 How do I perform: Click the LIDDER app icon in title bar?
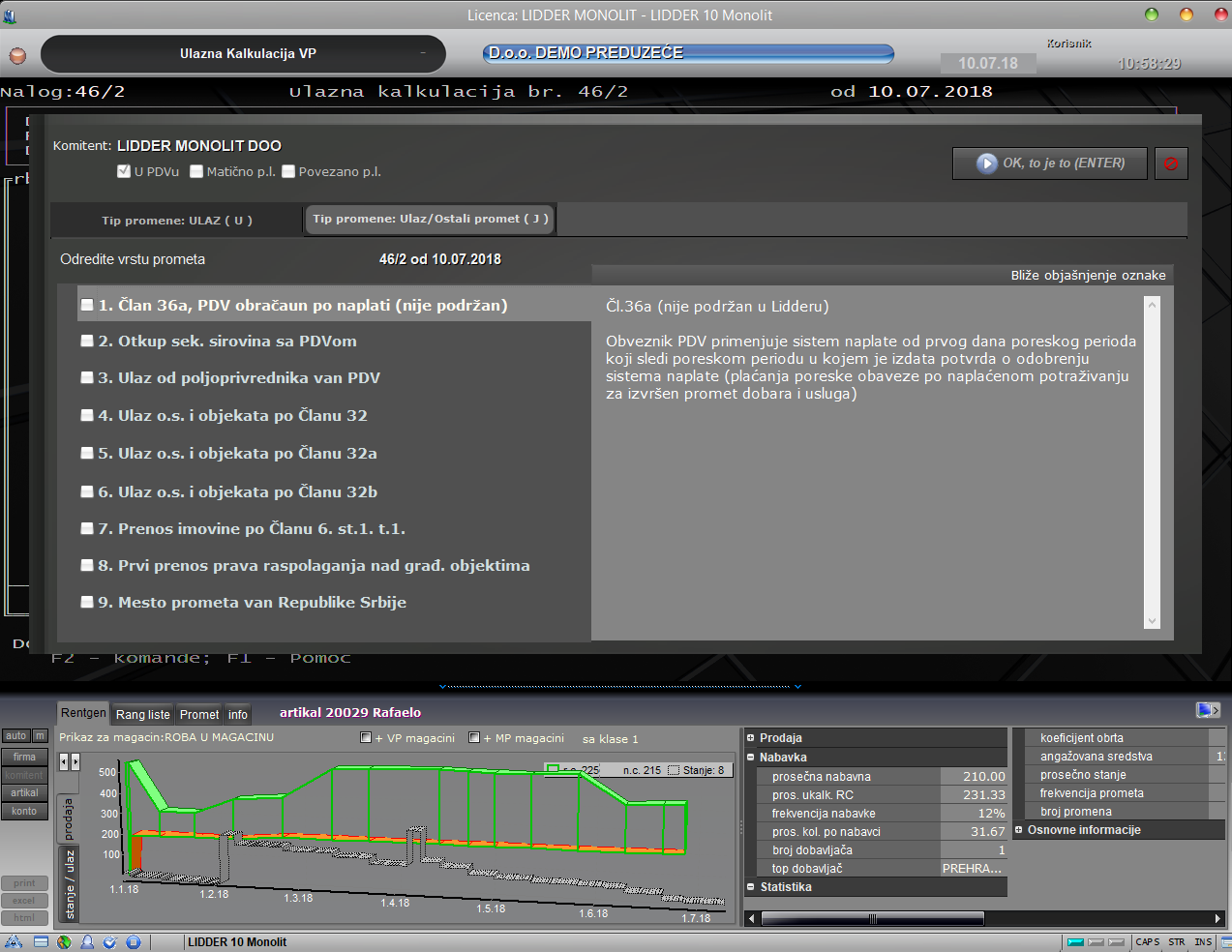[10, 15]
